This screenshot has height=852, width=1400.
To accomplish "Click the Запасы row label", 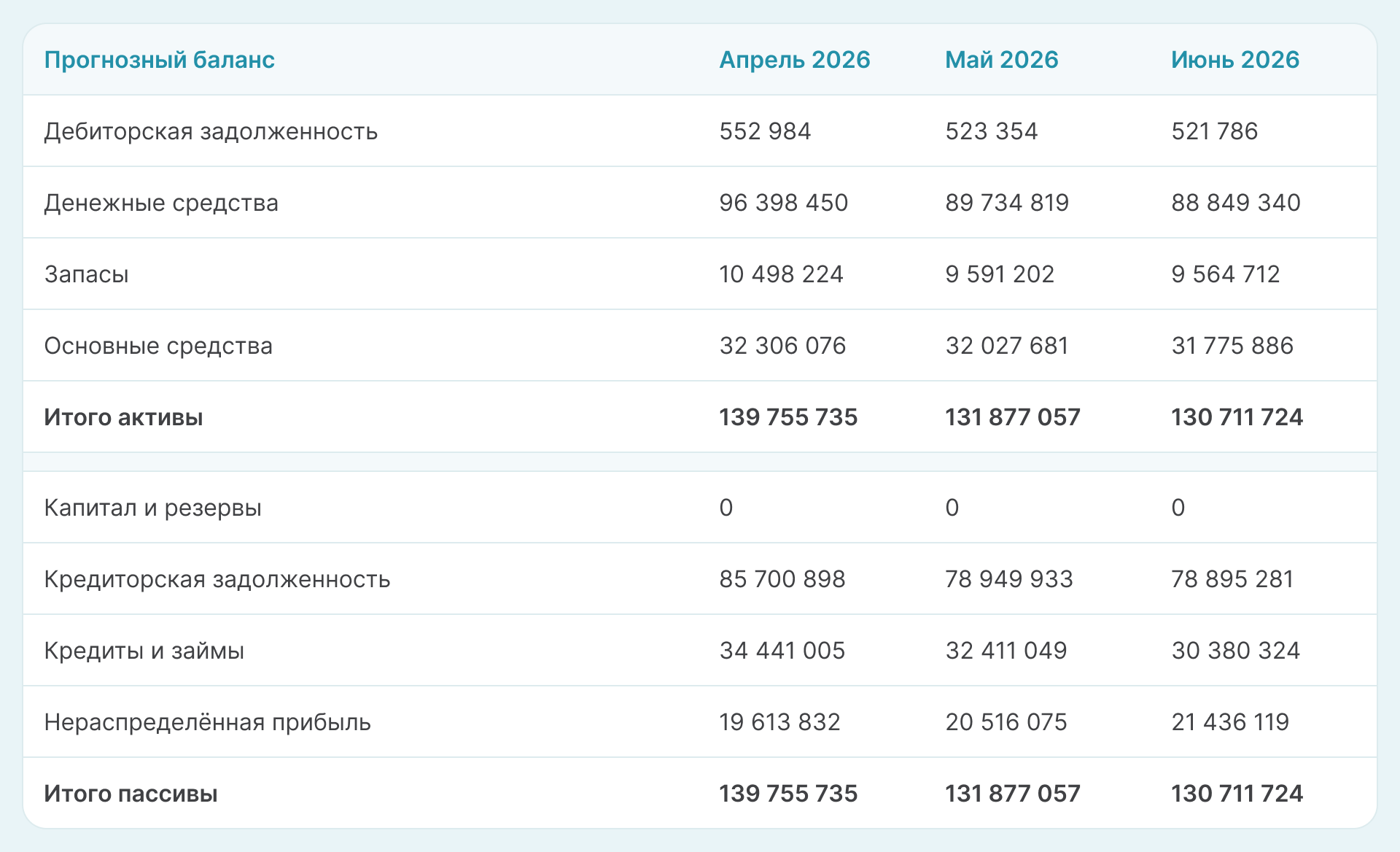I will (x=86, y=274).
